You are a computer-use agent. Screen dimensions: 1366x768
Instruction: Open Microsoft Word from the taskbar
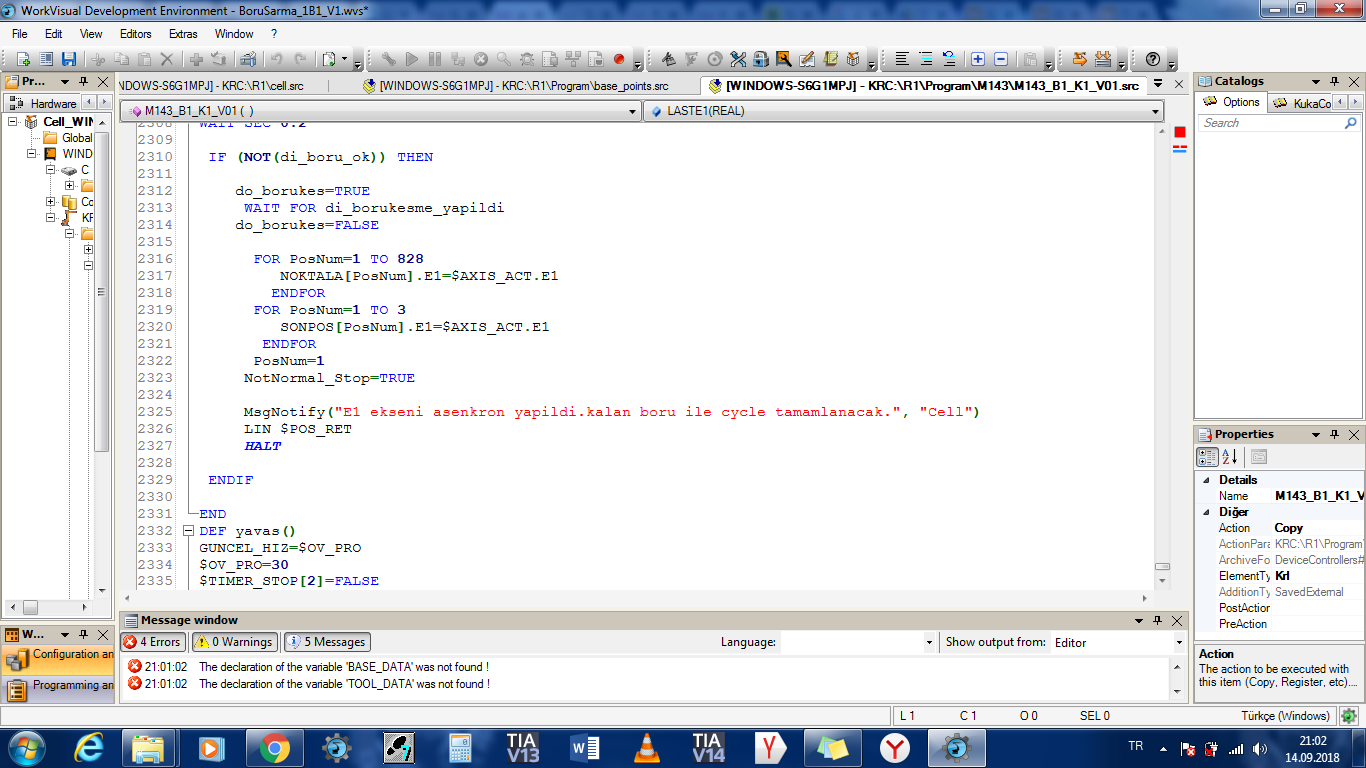pos(585,748)
